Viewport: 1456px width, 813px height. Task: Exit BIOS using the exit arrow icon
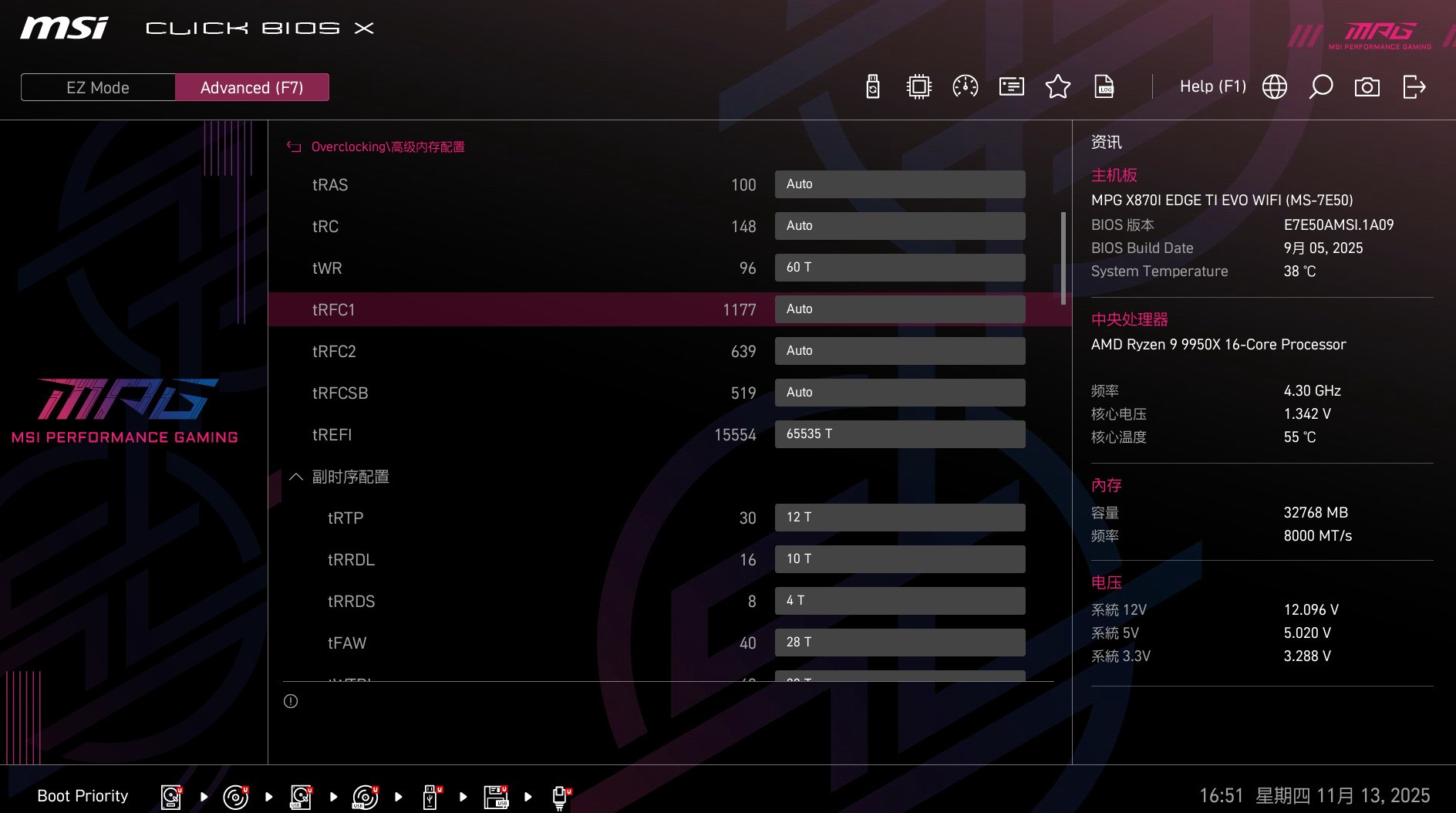[1414, 86]
